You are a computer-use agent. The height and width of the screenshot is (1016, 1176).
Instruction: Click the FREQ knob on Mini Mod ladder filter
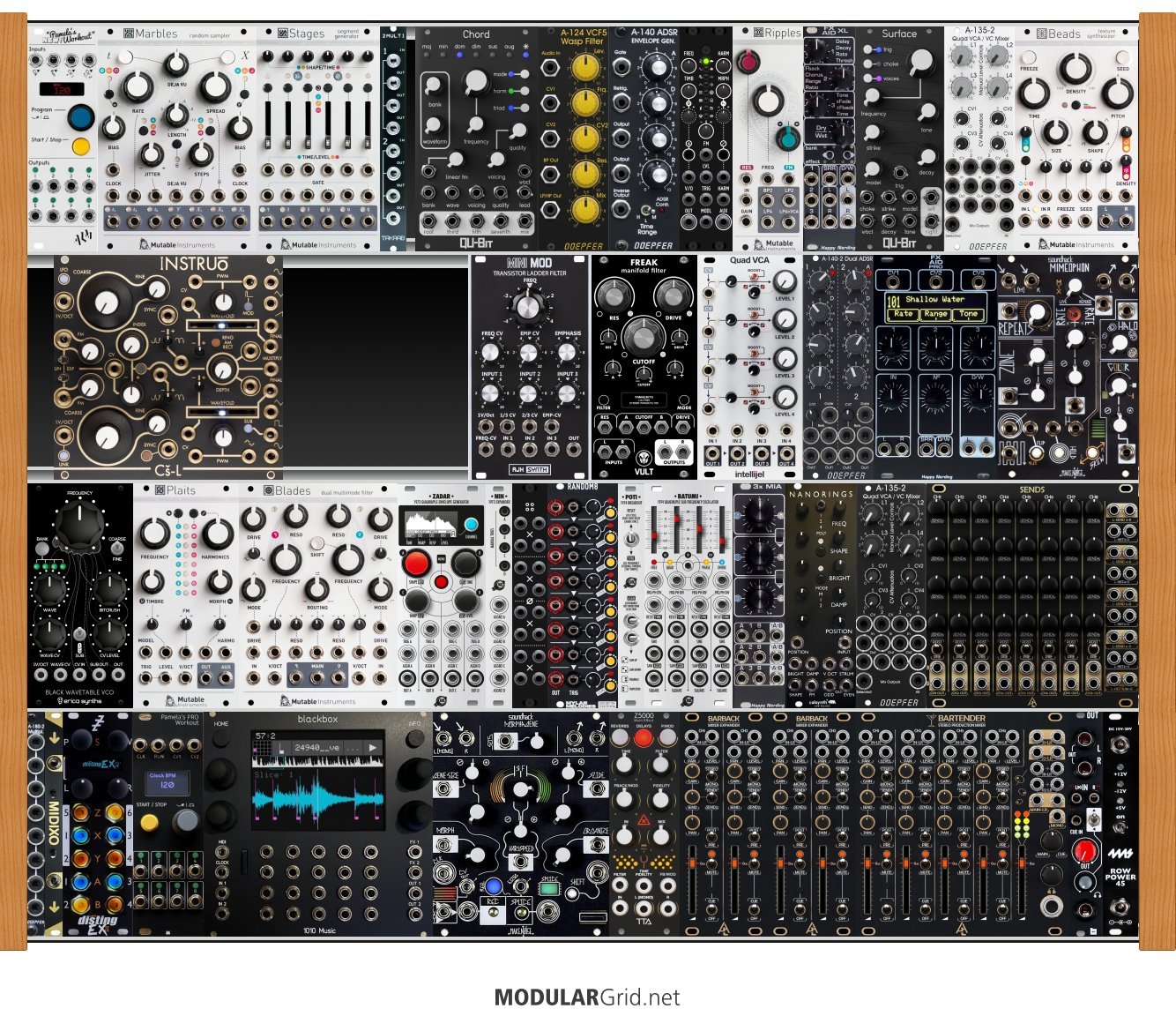(528, 306)
